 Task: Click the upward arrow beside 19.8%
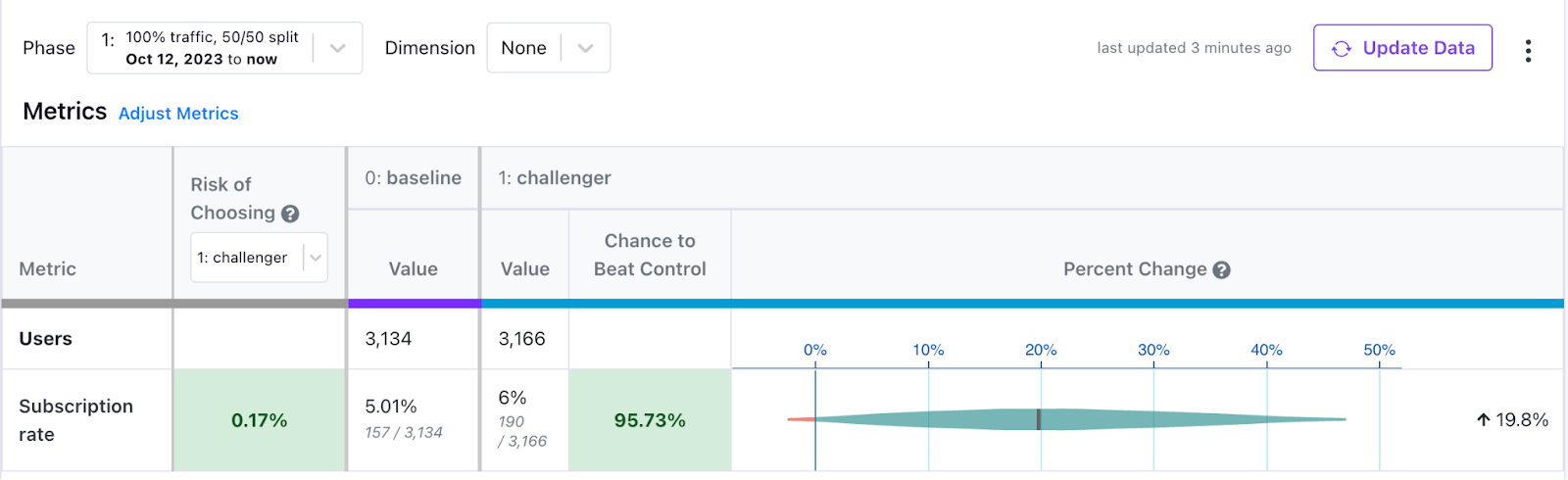click(x=1484, y=420)
